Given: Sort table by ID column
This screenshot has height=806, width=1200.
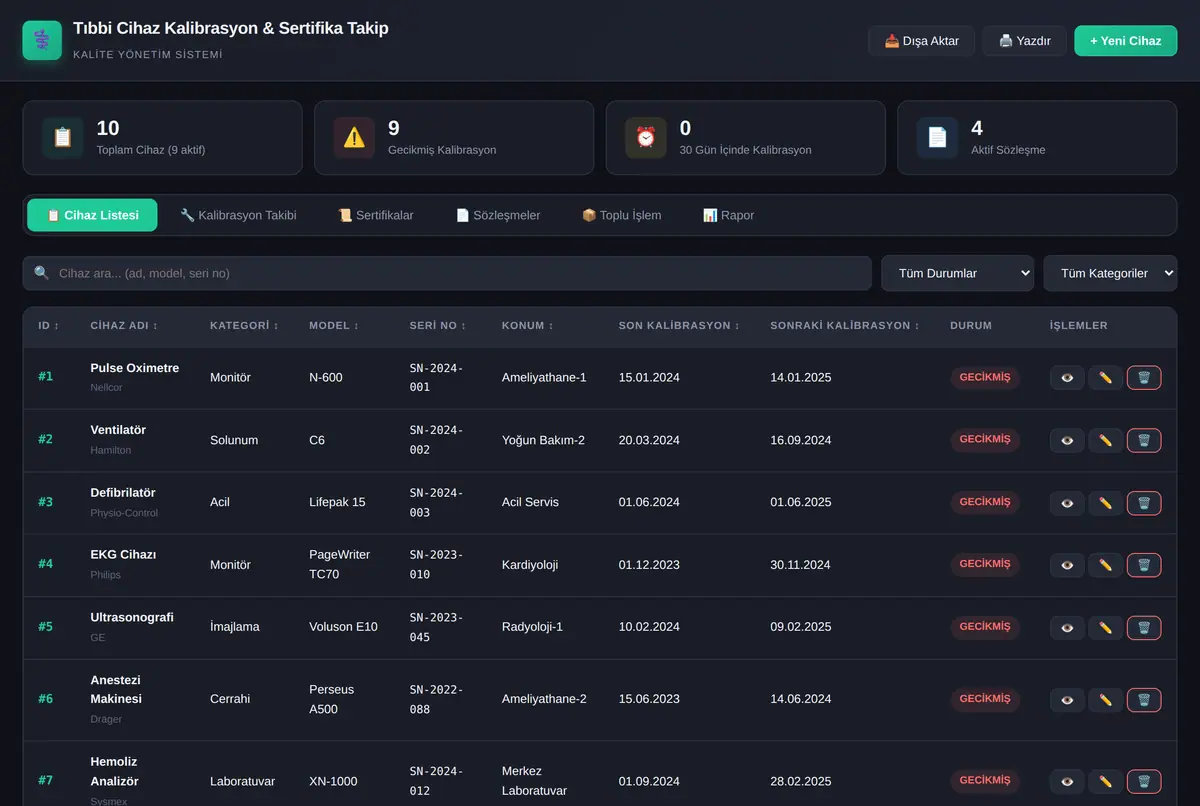Looking at the screenshot, I should (x=49, y=326).
